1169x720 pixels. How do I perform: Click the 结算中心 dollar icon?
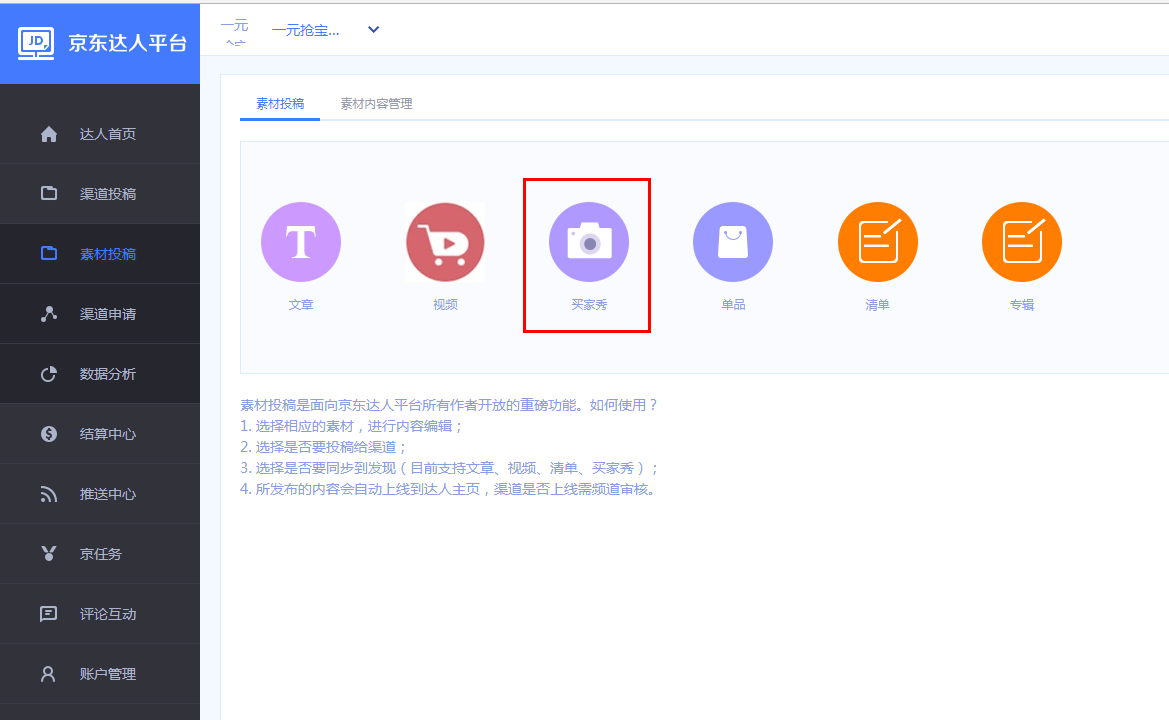pos(49,434)
